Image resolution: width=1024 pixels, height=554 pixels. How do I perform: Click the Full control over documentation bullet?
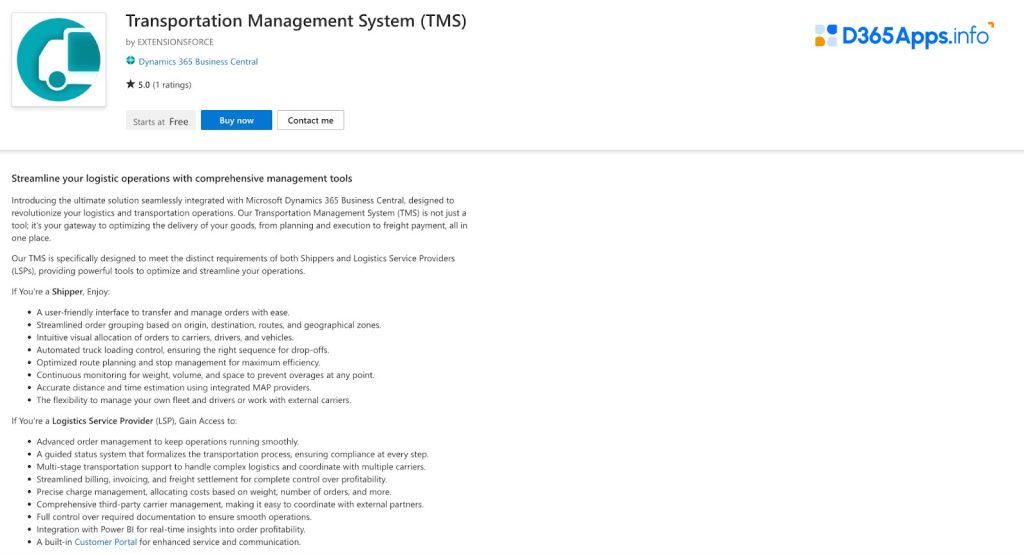click(x=174, y=517)
